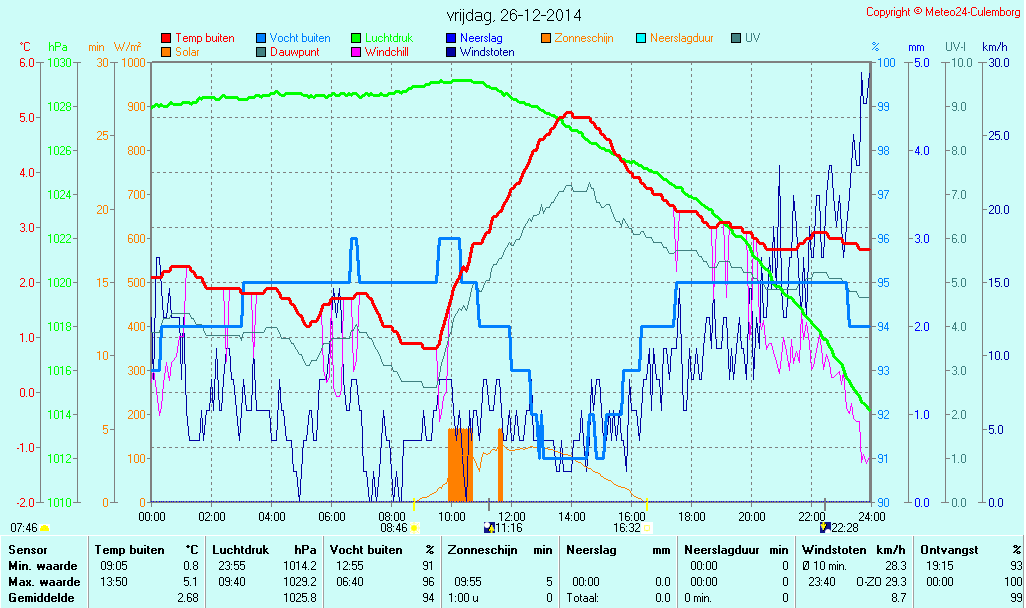Click the Luchtdruk column header in table

tap(241, 550)
